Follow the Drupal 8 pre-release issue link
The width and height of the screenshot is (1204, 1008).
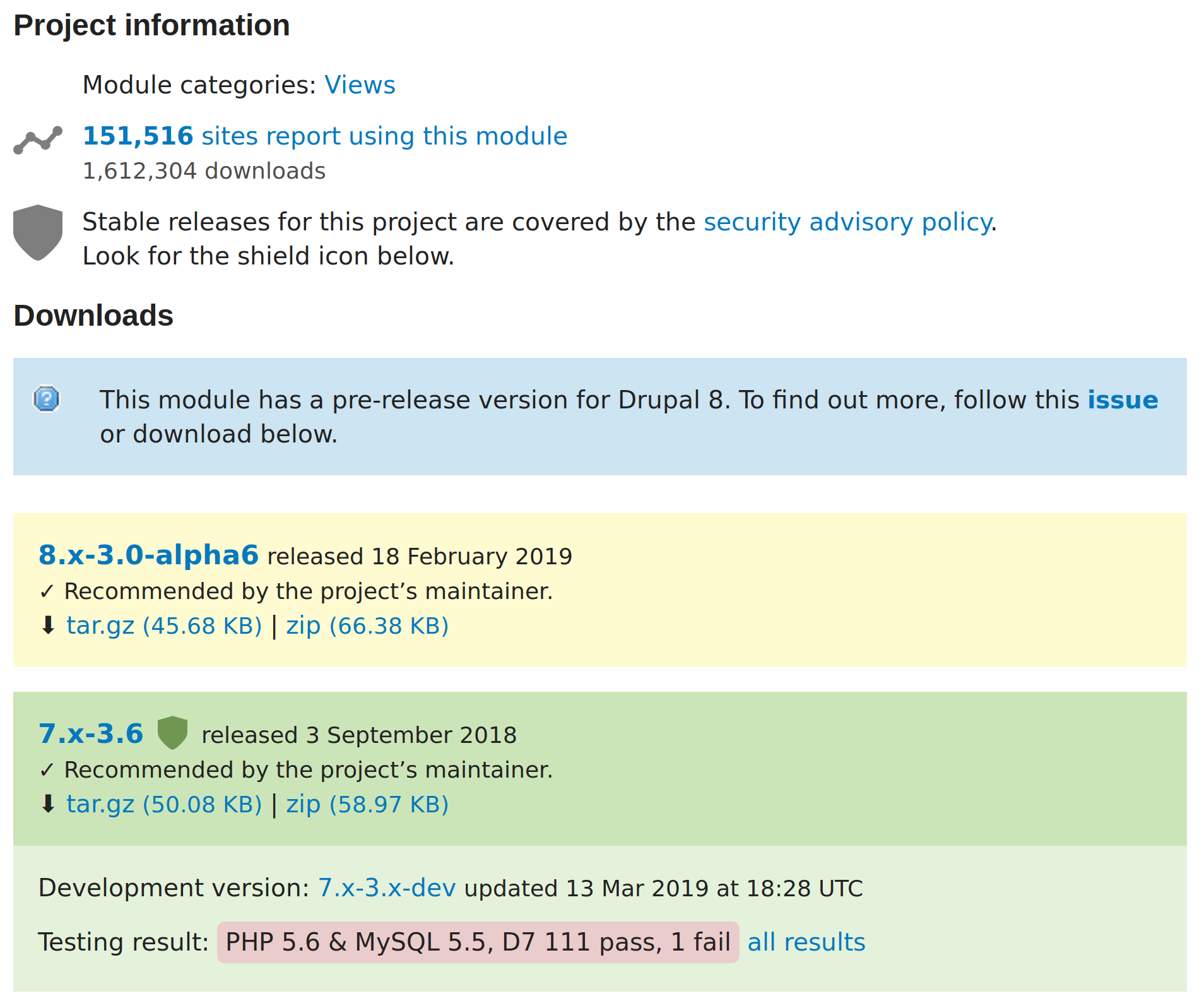[x=1122, y=400]
